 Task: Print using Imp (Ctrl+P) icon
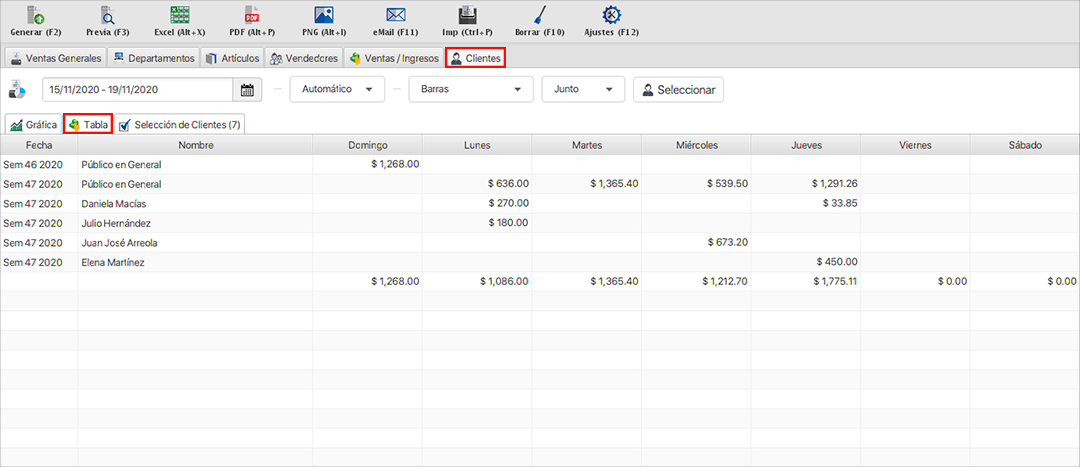tap(467, 16)
